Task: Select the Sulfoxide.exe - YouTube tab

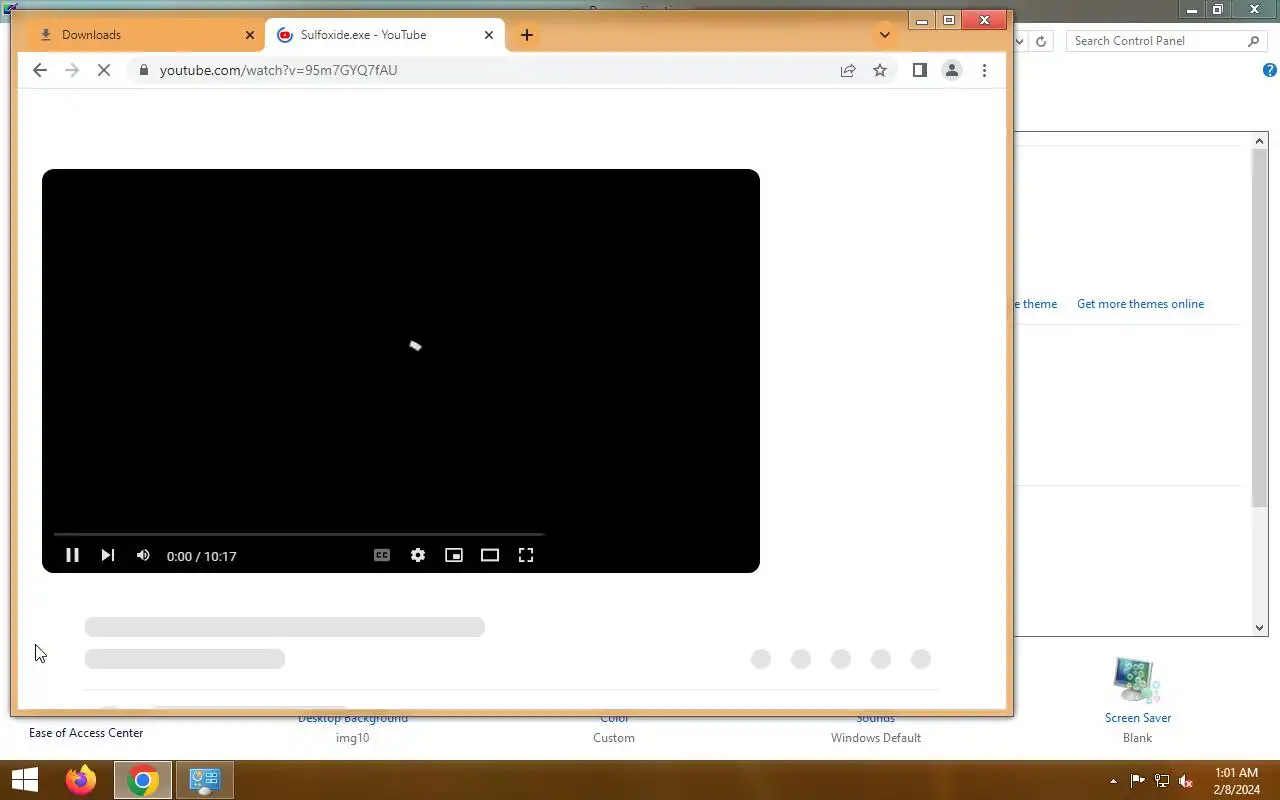Action: [x=386, y=35]
